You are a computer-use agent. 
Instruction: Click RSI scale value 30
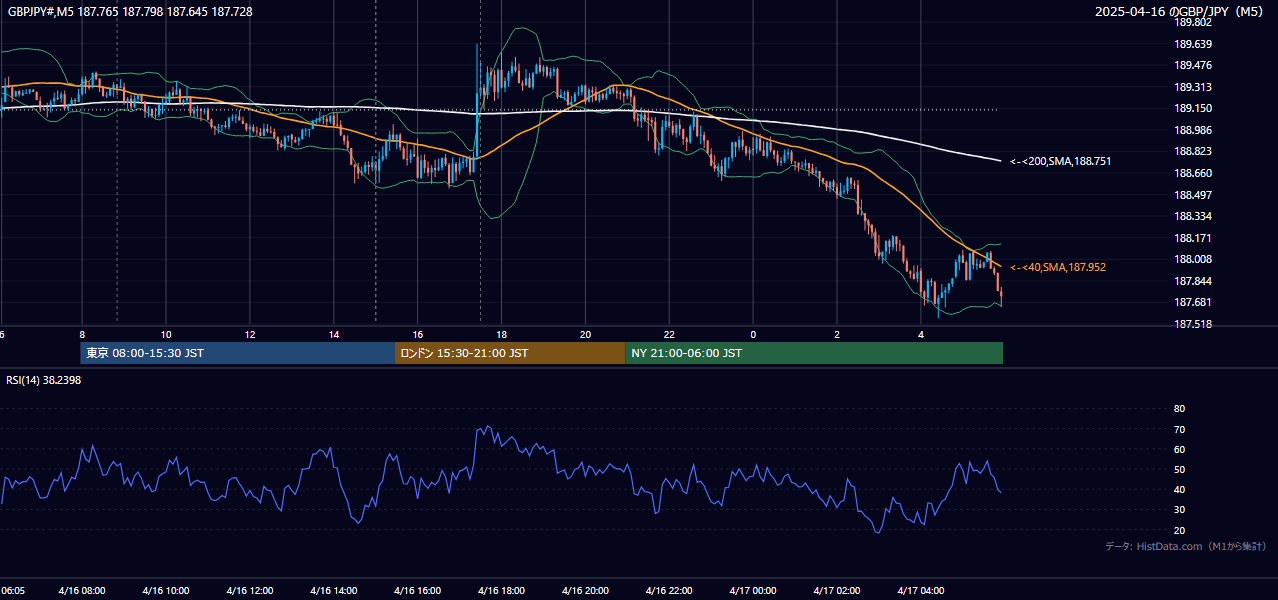point(1179,510)
